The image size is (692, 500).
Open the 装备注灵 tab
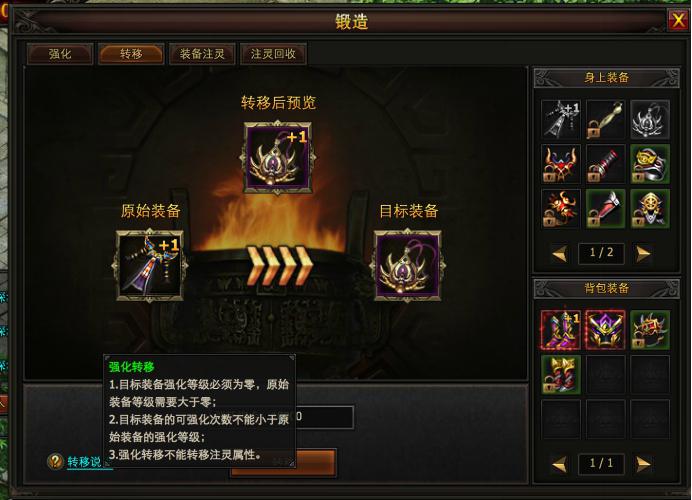202,54
